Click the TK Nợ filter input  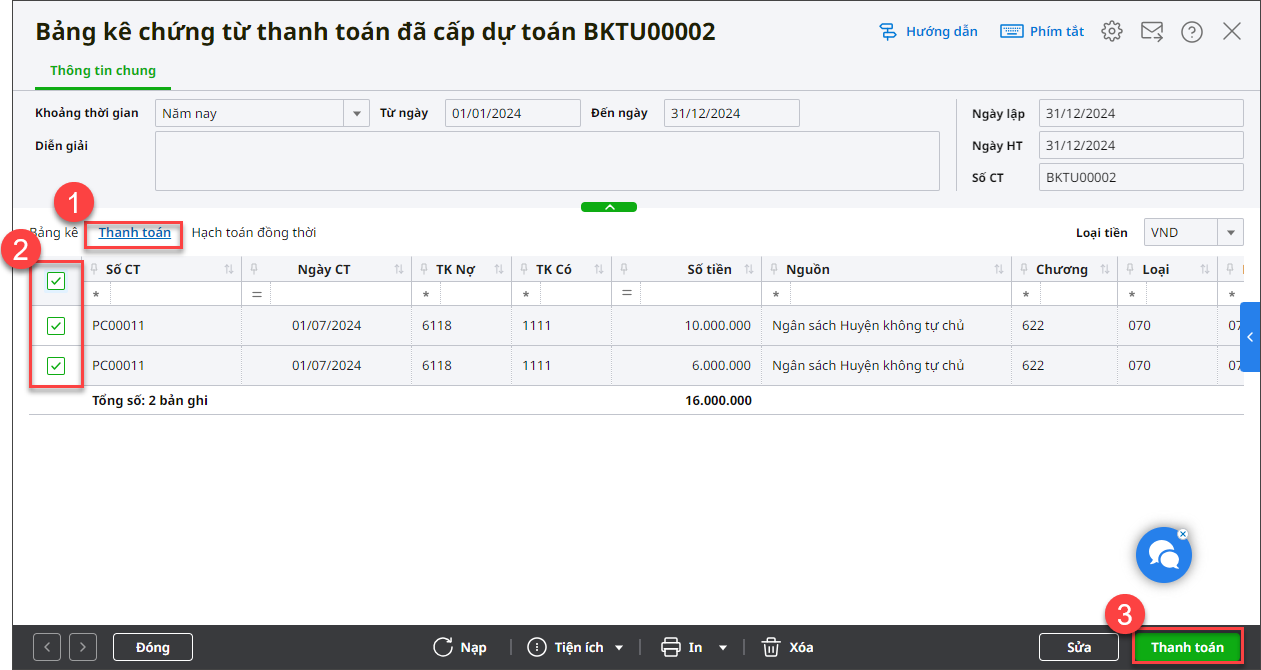tap(475, 294)
